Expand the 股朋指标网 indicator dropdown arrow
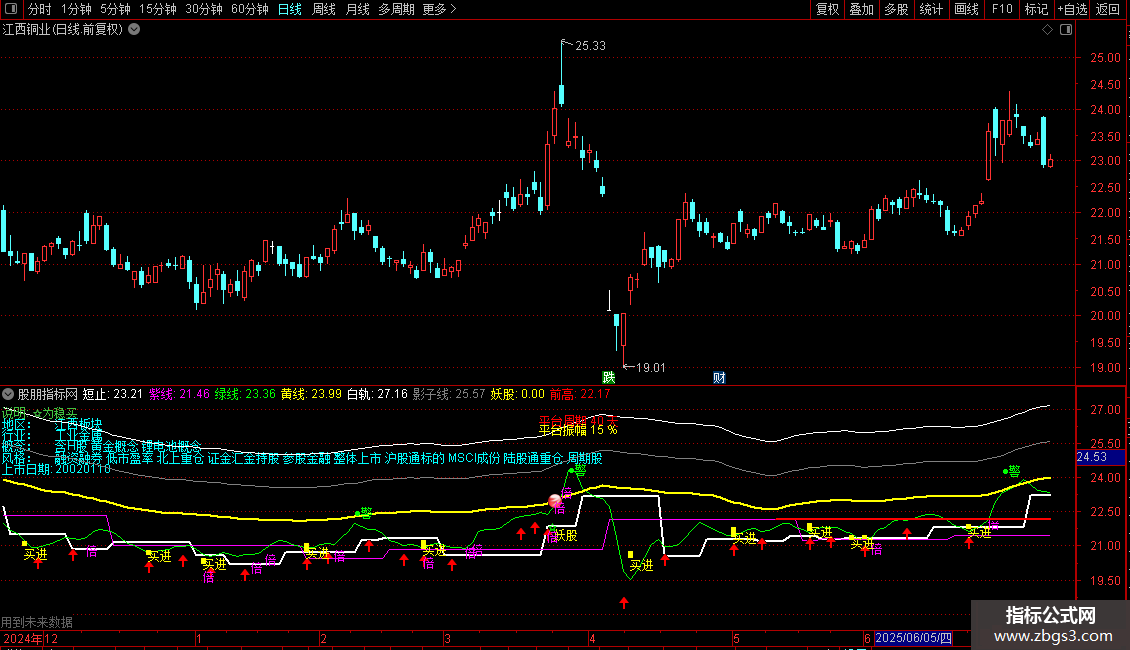This screenshot has height=650, width=1130. click(8, 394)
